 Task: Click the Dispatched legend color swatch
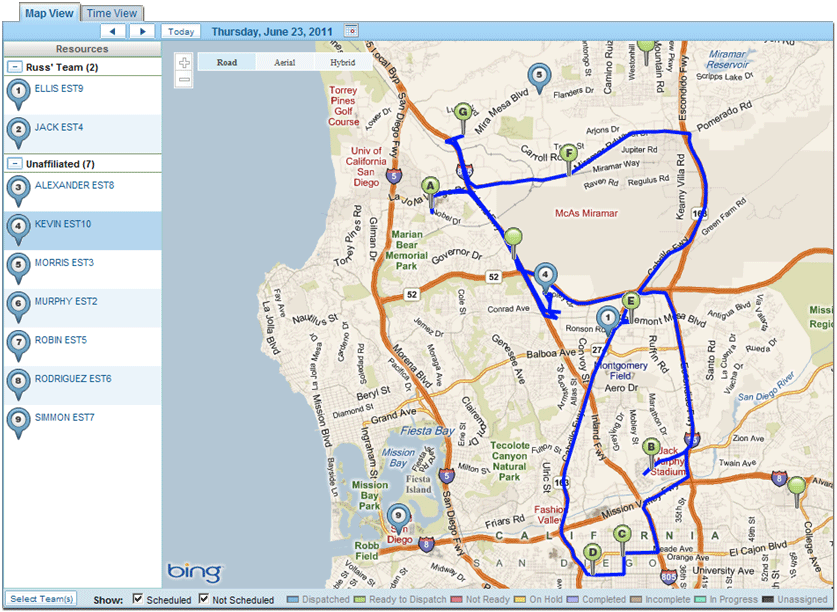point(292,600)
